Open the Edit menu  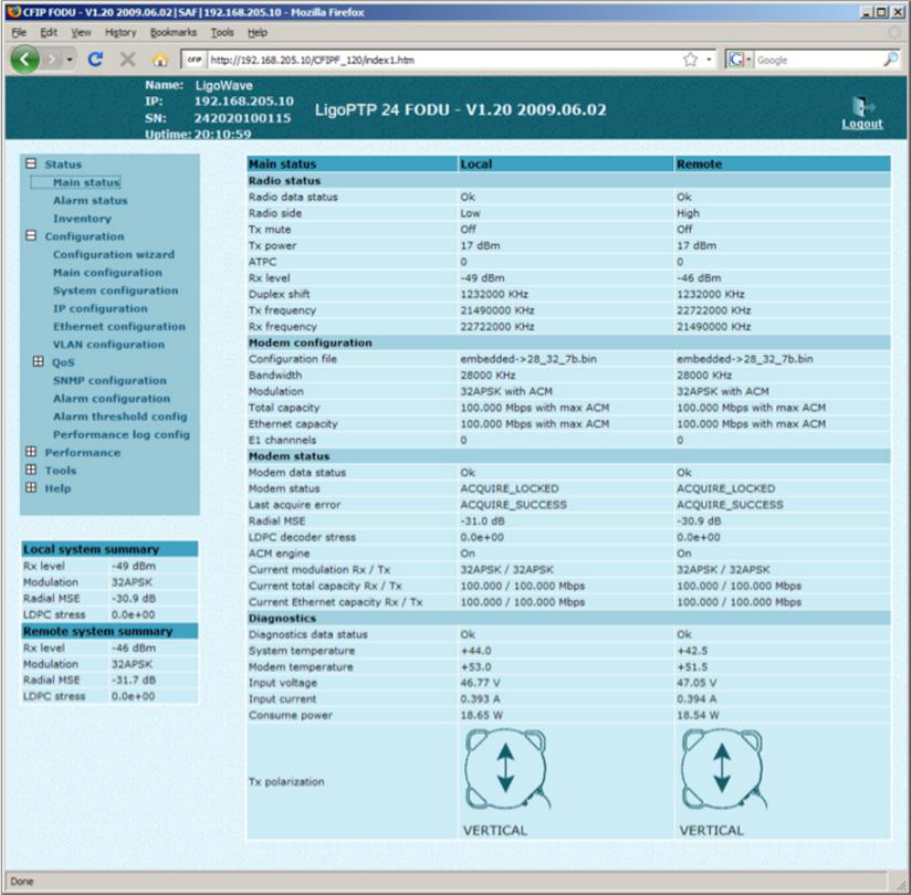pyautogui.click(x=49, y=33)
